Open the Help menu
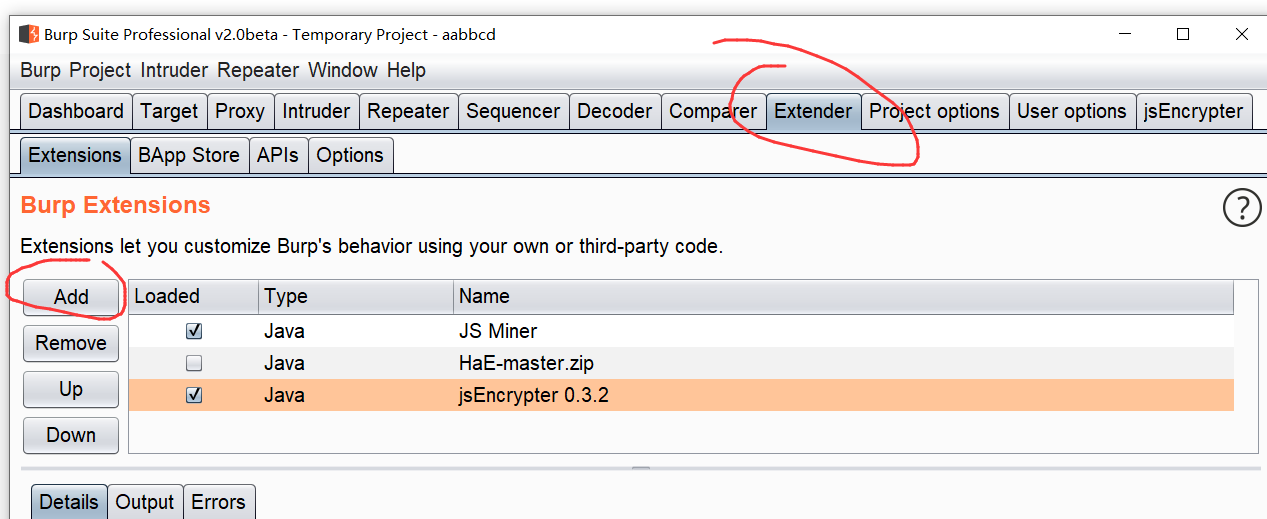1267x519 pixels. [x=406, y=70]
